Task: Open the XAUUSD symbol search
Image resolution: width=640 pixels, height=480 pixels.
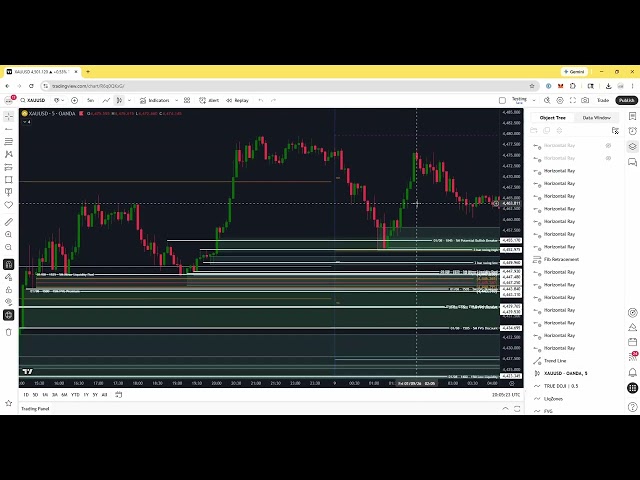Action: coord(33,100)
